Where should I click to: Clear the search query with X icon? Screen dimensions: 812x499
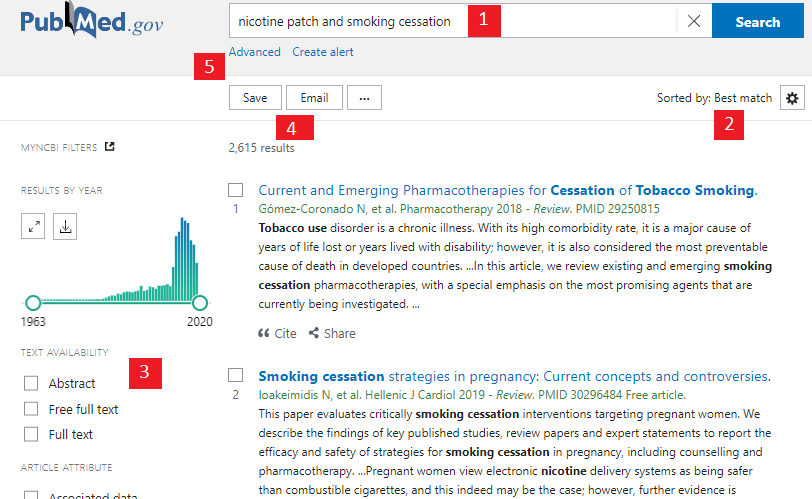point(694,21)
